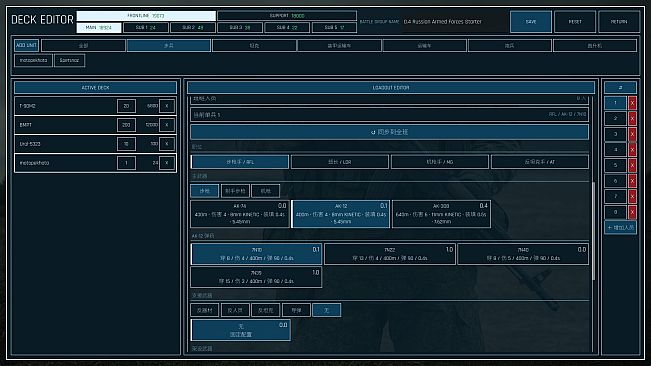Image resolution: width=651 pixels, height=366 pixels.
Task: Click the Loadout Editor vertical scrollbar
Action: click(594, 230)
